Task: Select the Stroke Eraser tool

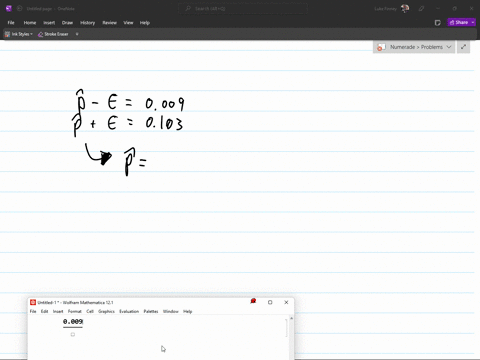Action: 53,34
